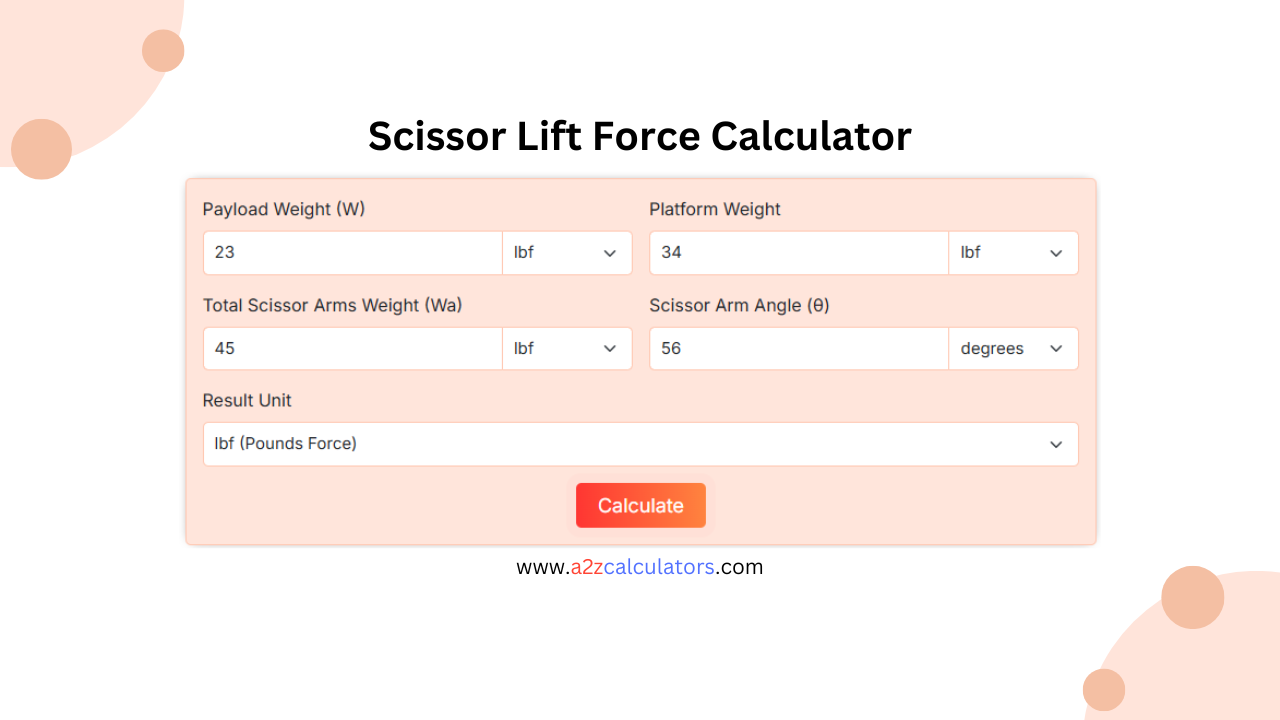Select the Payload Weight (W) label
The height and width of the screenshot is (720, 1280).
pyautogui.click(x=285, y=209)
